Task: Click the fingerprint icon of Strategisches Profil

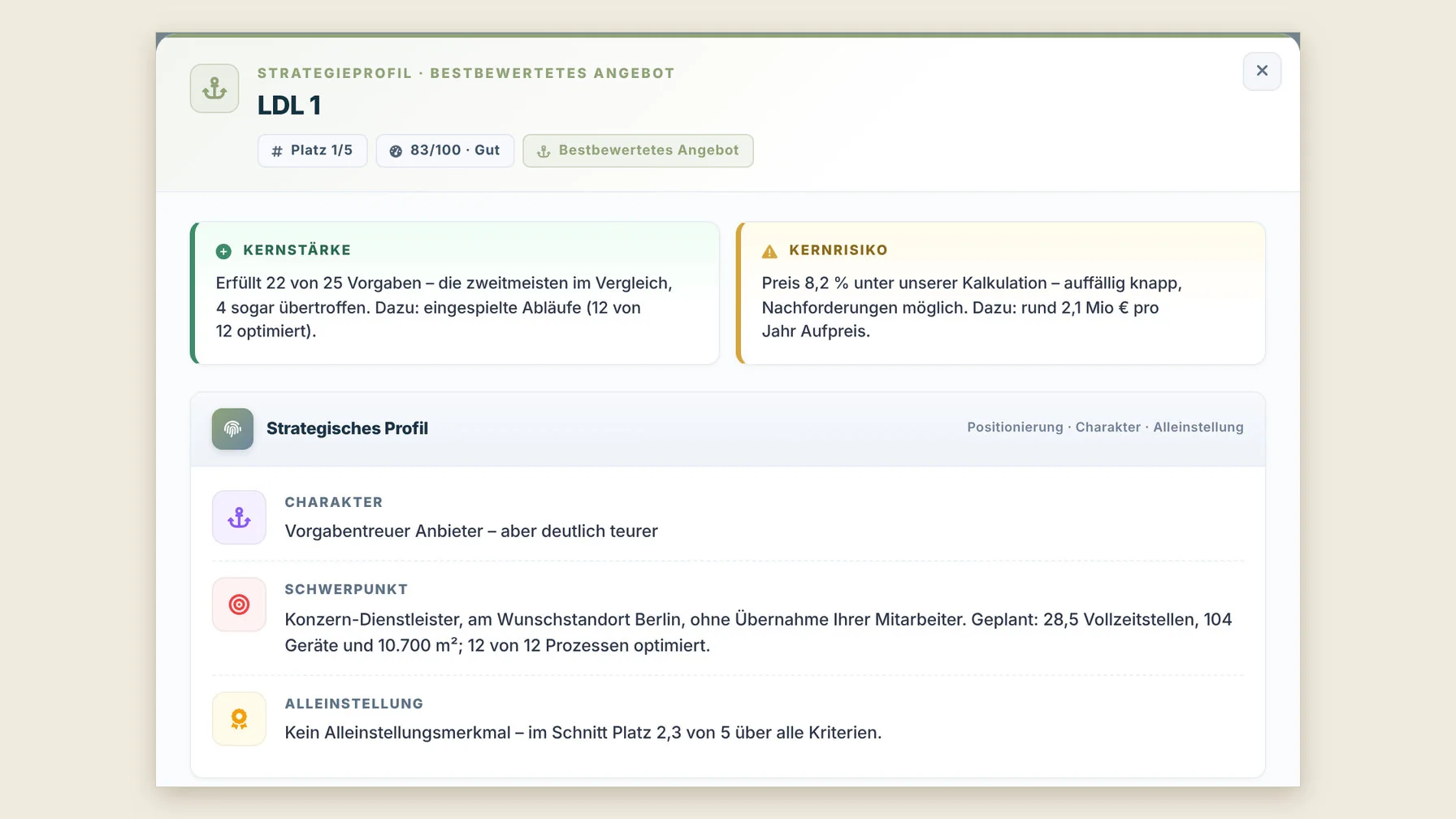Action: [x=232, y=428]
